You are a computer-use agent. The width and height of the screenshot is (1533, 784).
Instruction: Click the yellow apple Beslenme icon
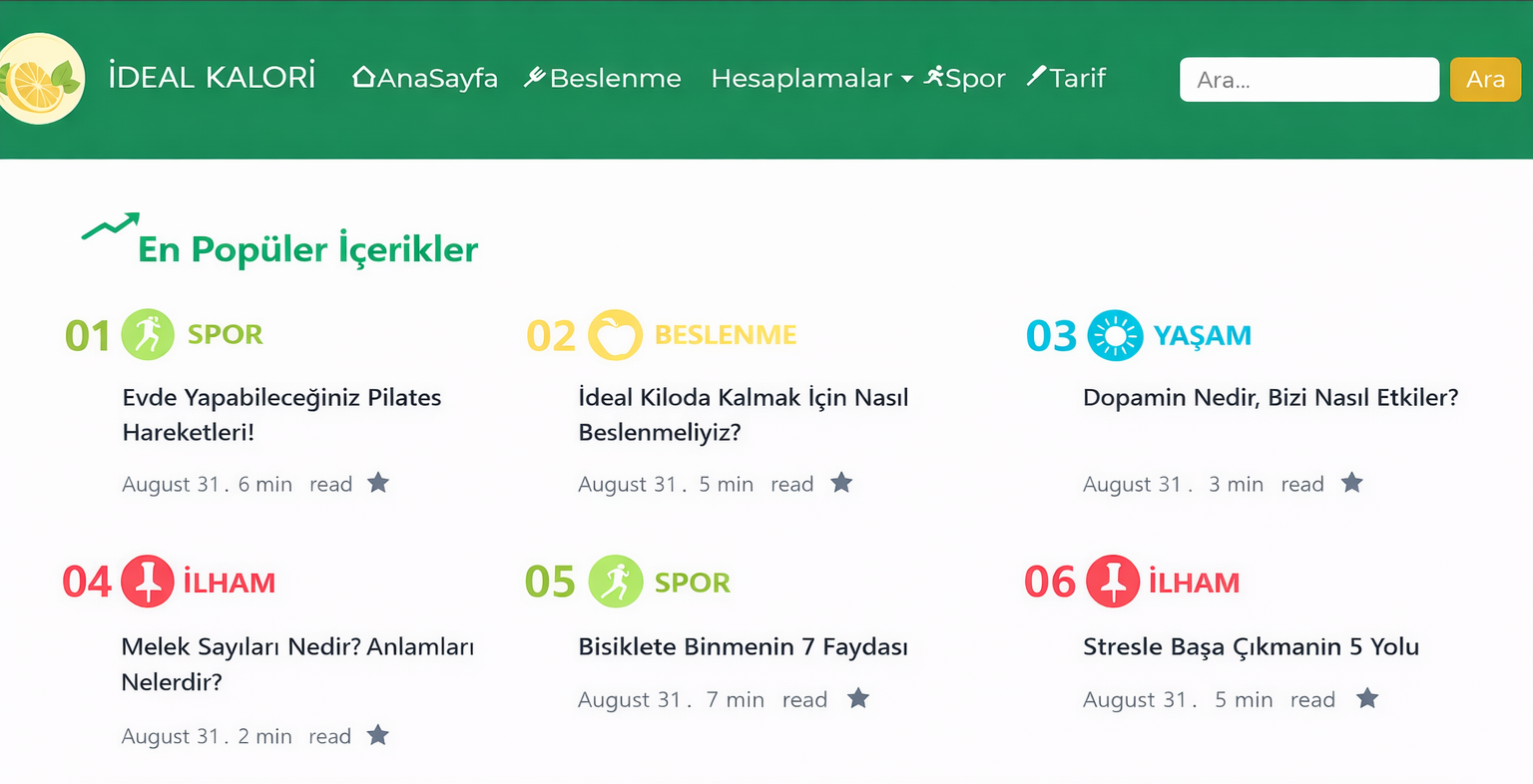click(x=615, y=334)
